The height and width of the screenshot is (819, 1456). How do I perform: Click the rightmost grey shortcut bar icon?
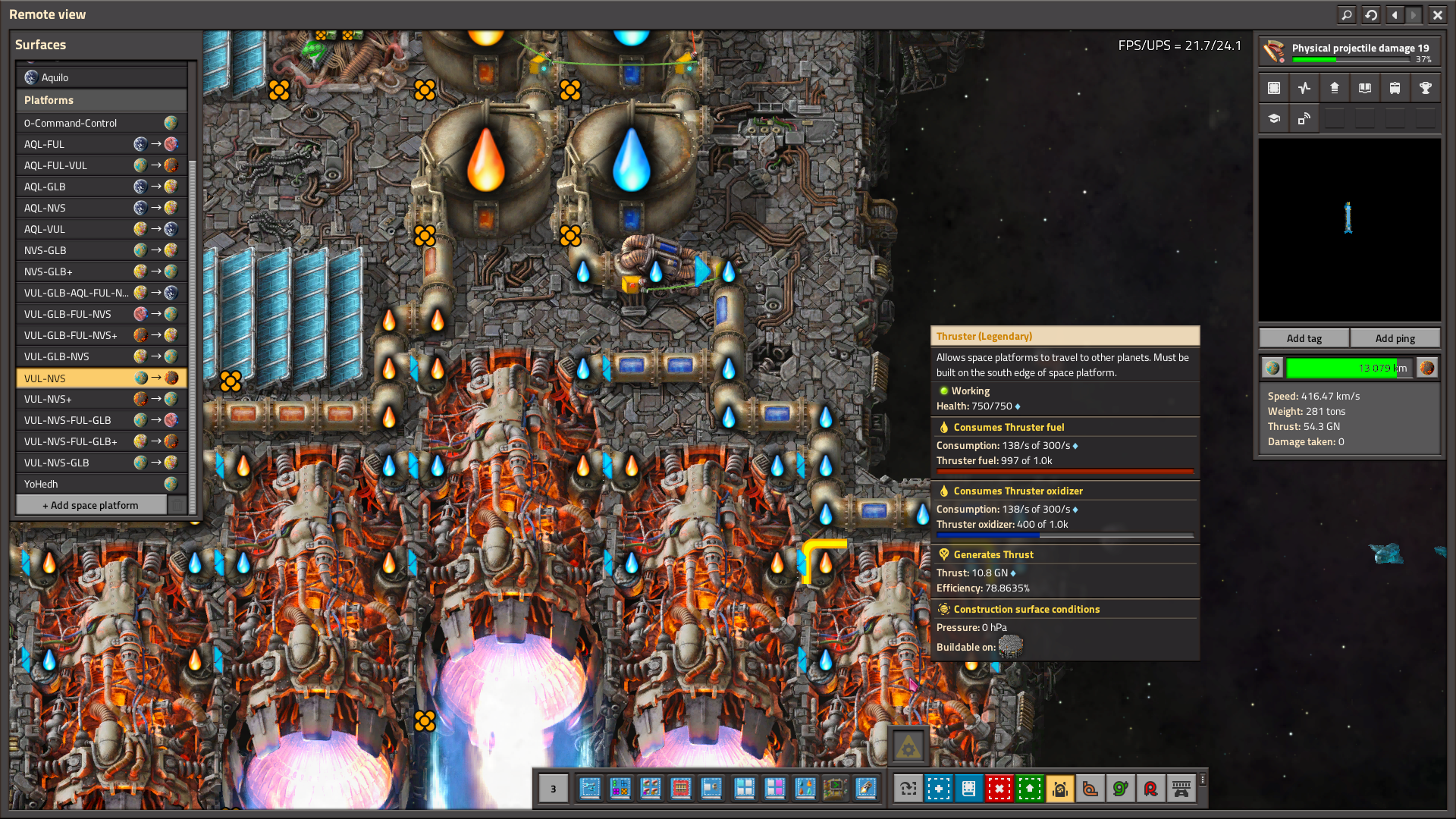tap(1181, 789)
